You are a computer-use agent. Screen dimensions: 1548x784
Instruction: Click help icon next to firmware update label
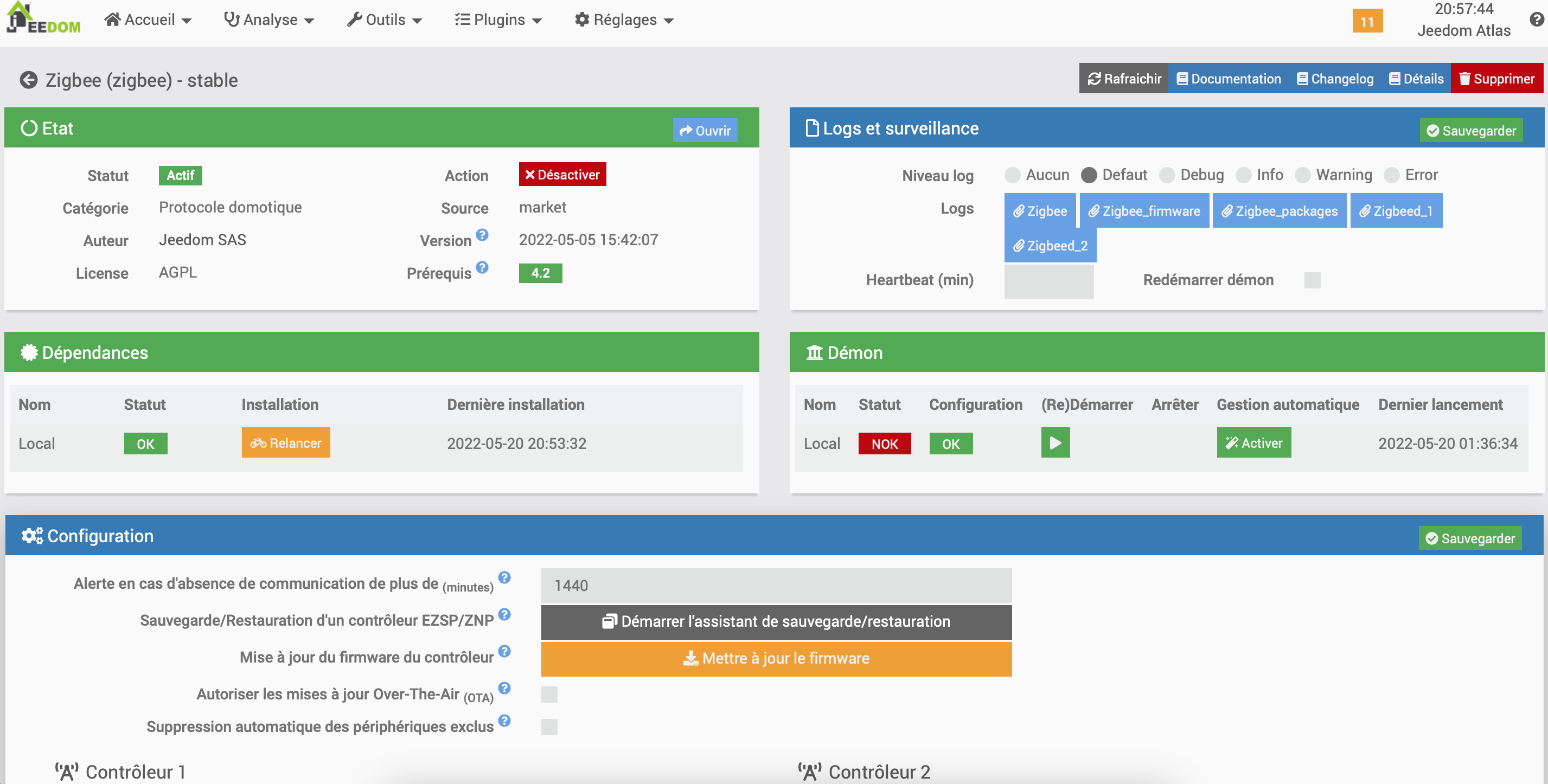505,651
